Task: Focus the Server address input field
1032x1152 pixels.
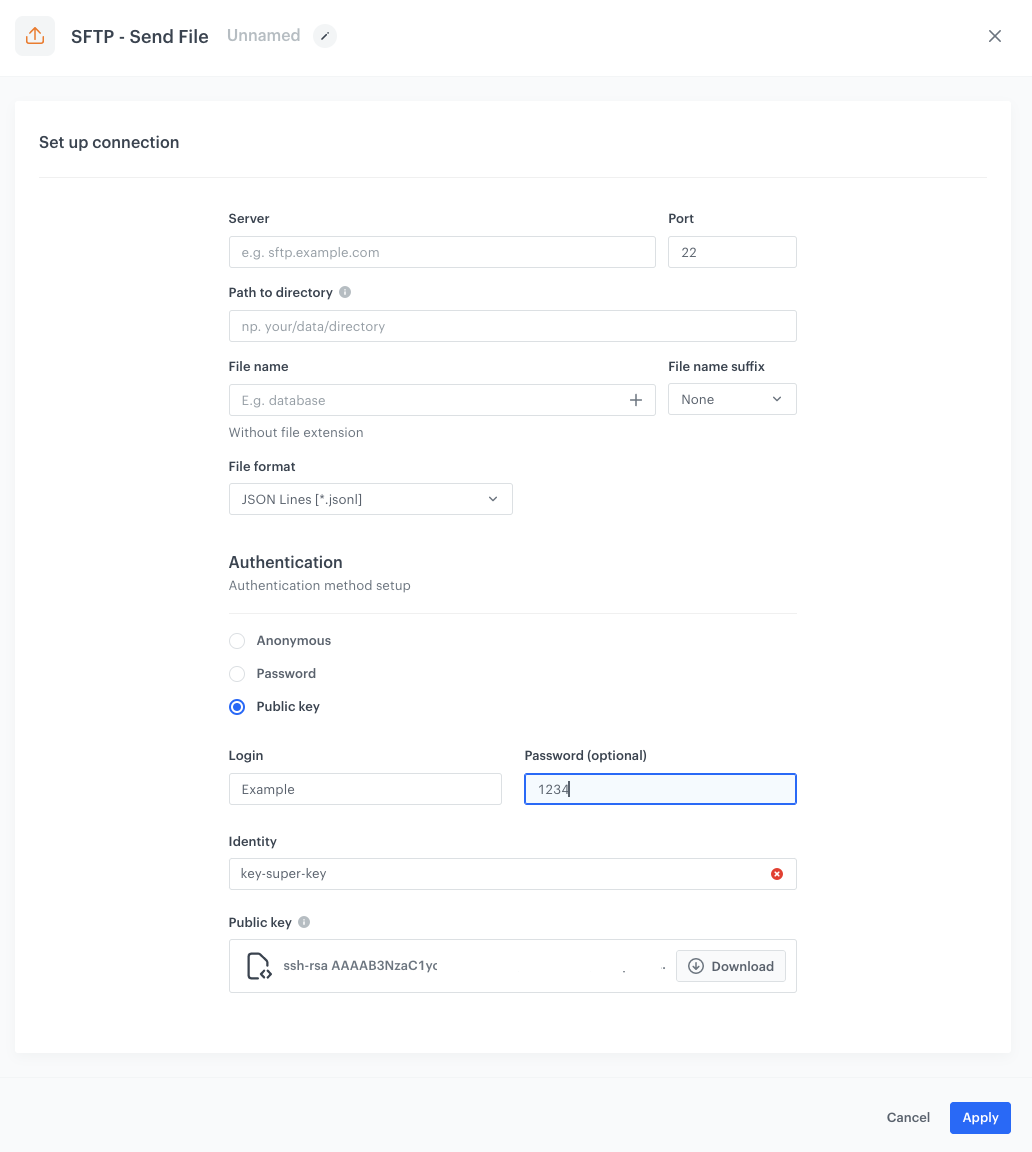Action: pos(442,252)
